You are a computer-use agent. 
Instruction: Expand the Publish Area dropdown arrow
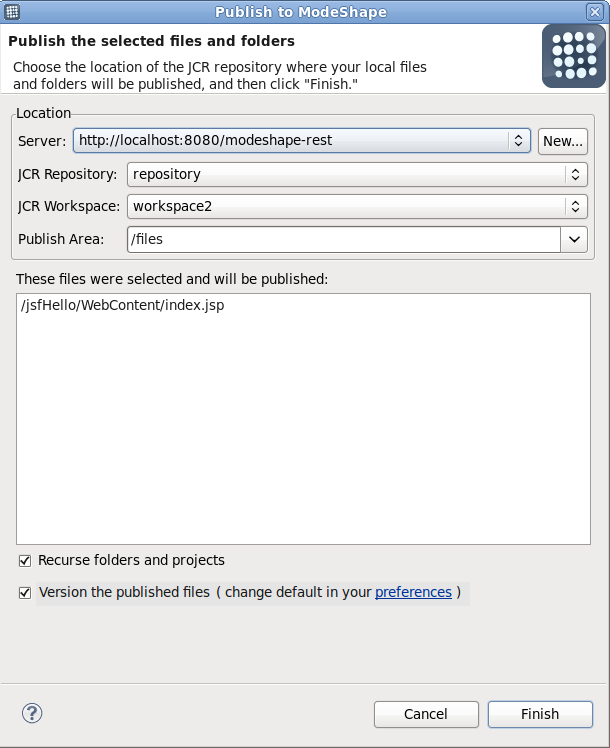573,240
